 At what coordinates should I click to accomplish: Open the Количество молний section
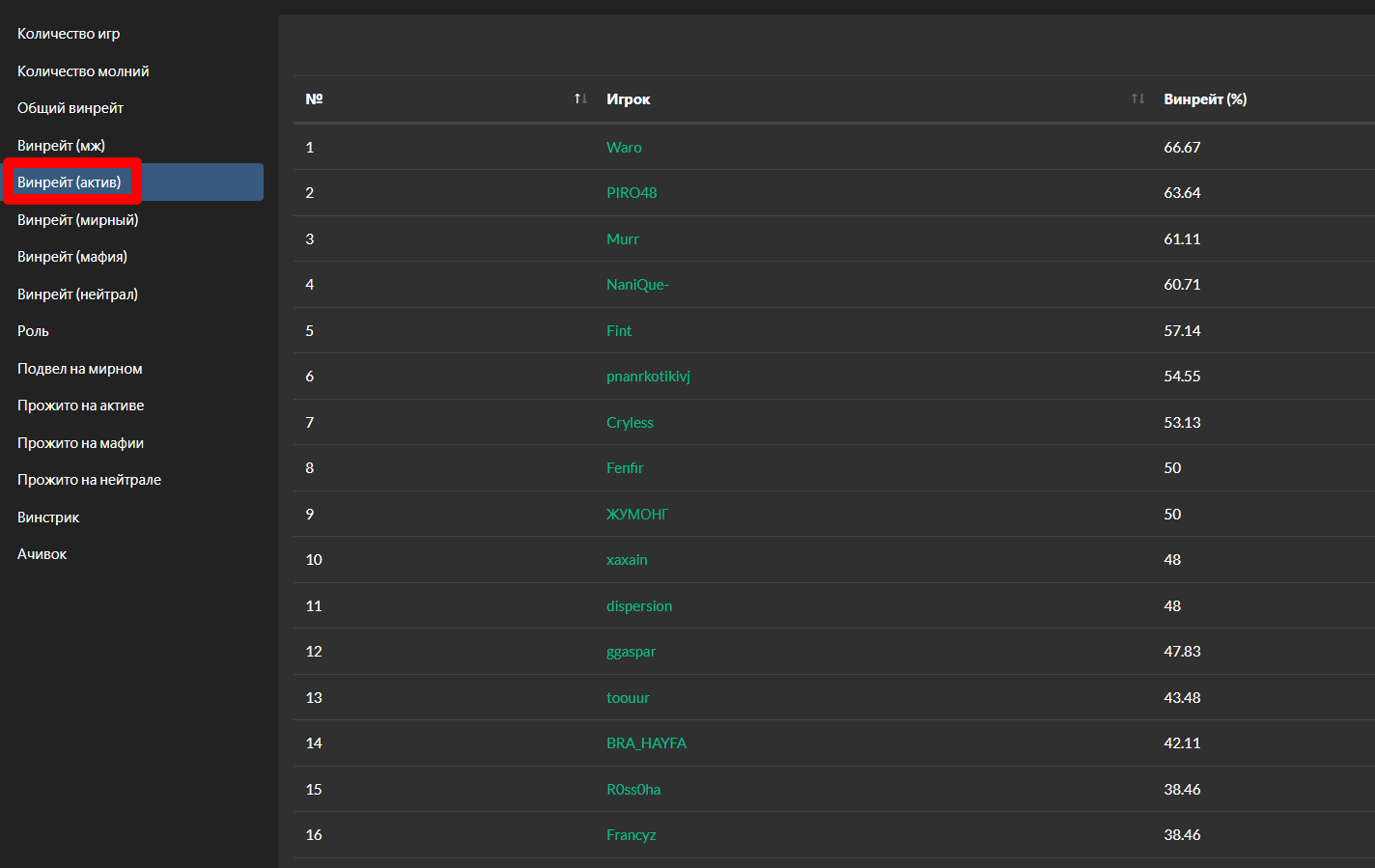pyautogui.click(x=81, y=70)
